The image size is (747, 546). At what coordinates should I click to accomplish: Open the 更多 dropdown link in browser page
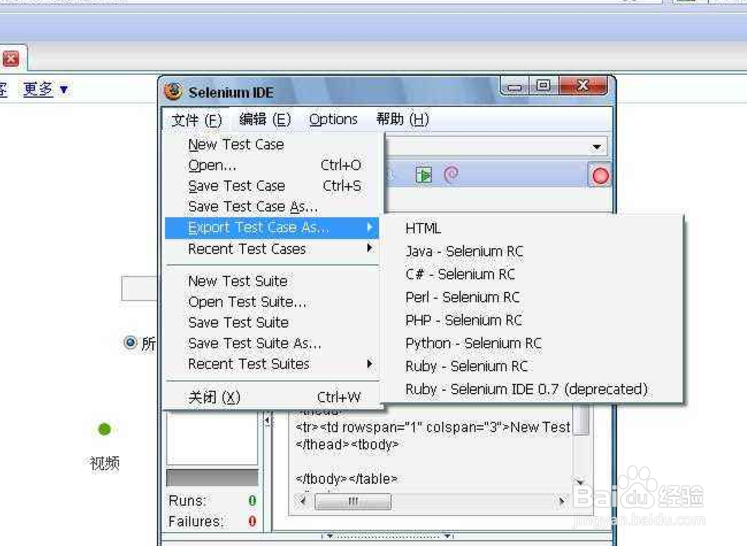tap(46, 89)
